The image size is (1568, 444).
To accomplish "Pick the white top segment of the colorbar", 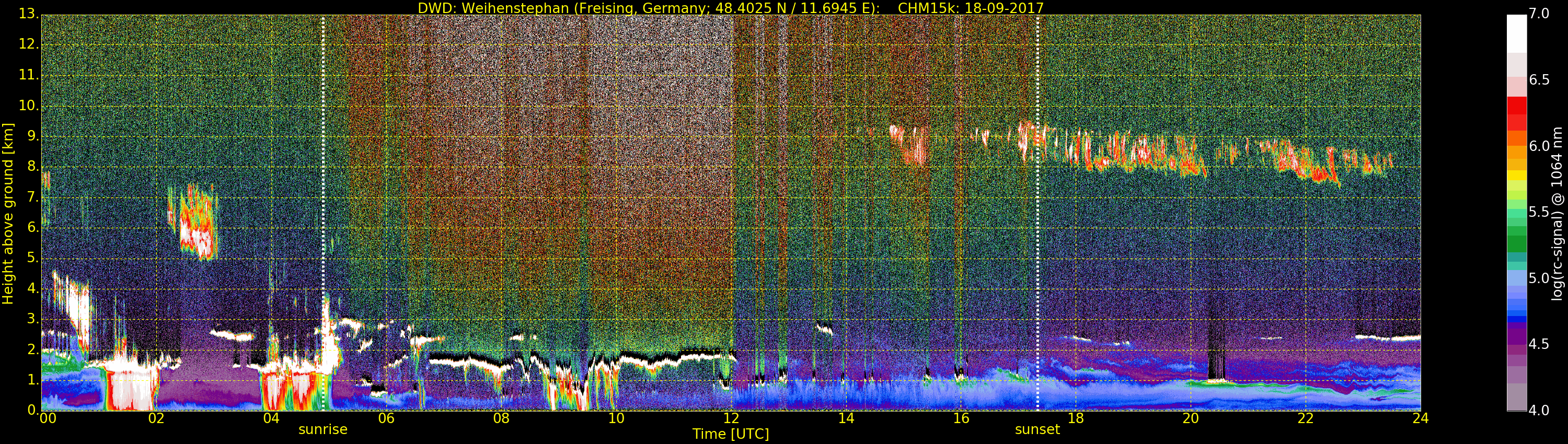I will 1516,33.
